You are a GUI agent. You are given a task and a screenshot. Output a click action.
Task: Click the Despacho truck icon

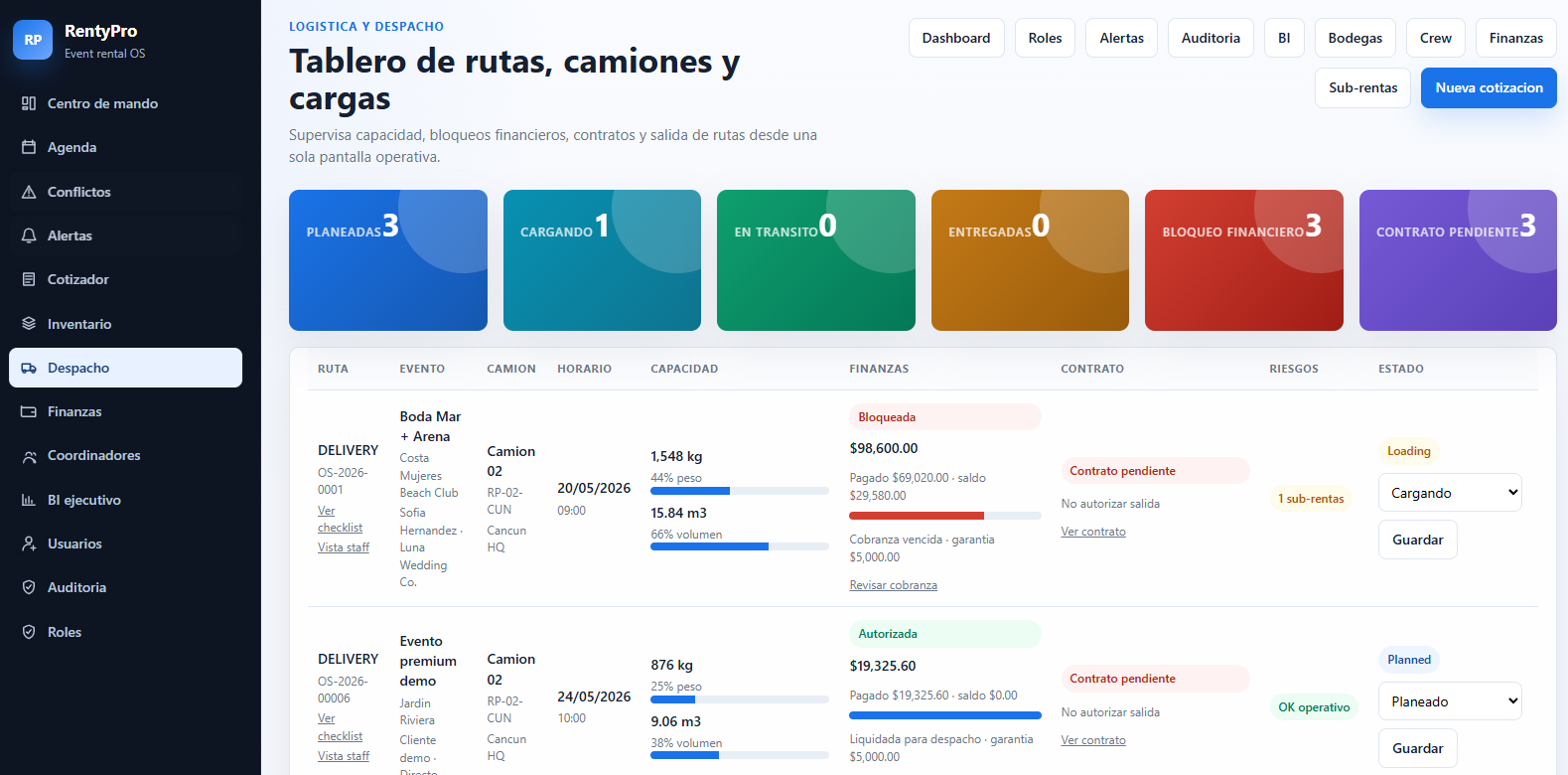coord(29,368)
